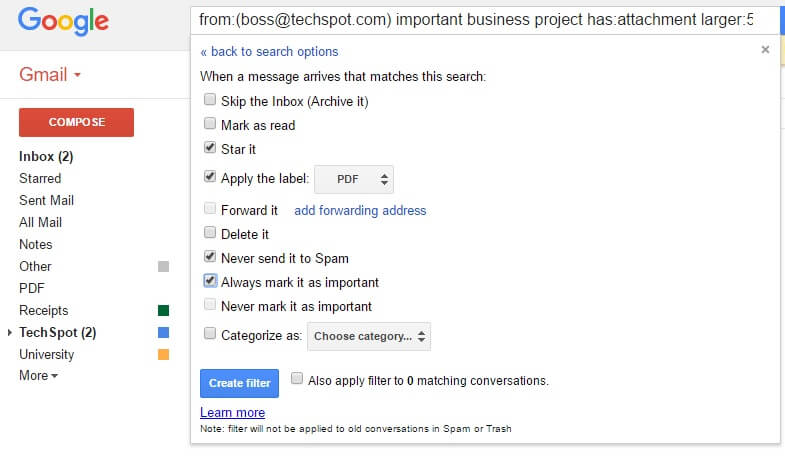Close the filter options panel
The image size is (785, 461).
[765, 50]
